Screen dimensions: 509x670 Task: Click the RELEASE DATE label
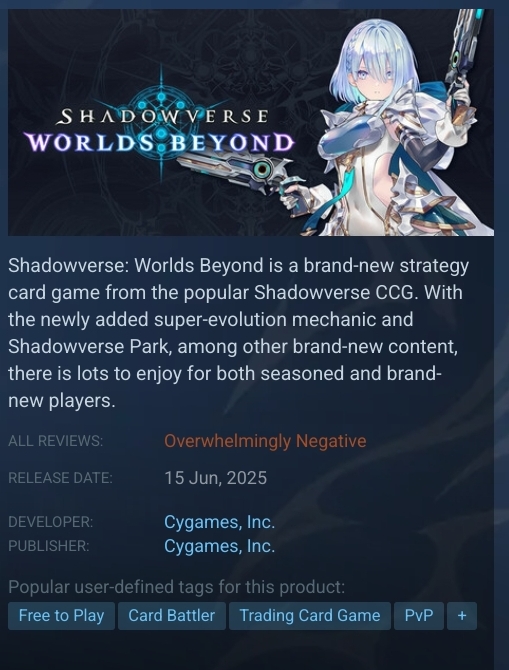click(60, 478)
